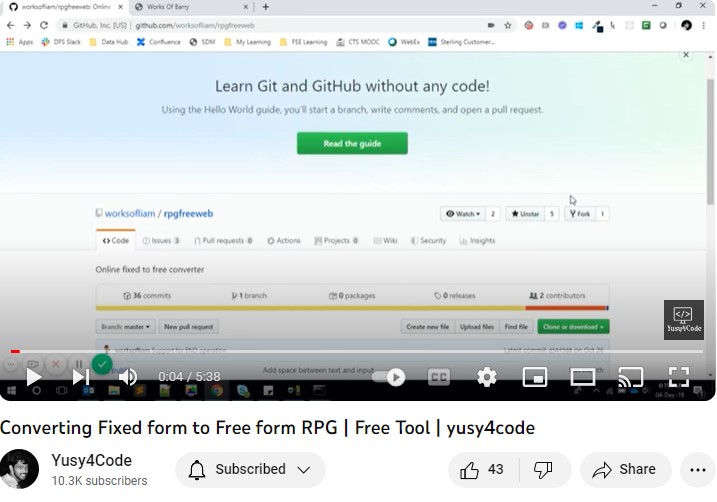The width and height of the screenshot is (717, 502).
Task: View the Insights tab
Action: coord(477,240)
